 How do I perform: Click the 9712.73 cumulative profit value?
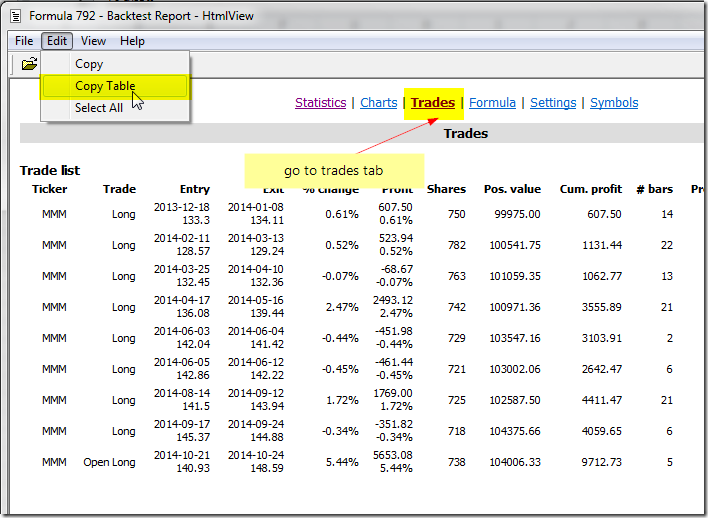600,462
